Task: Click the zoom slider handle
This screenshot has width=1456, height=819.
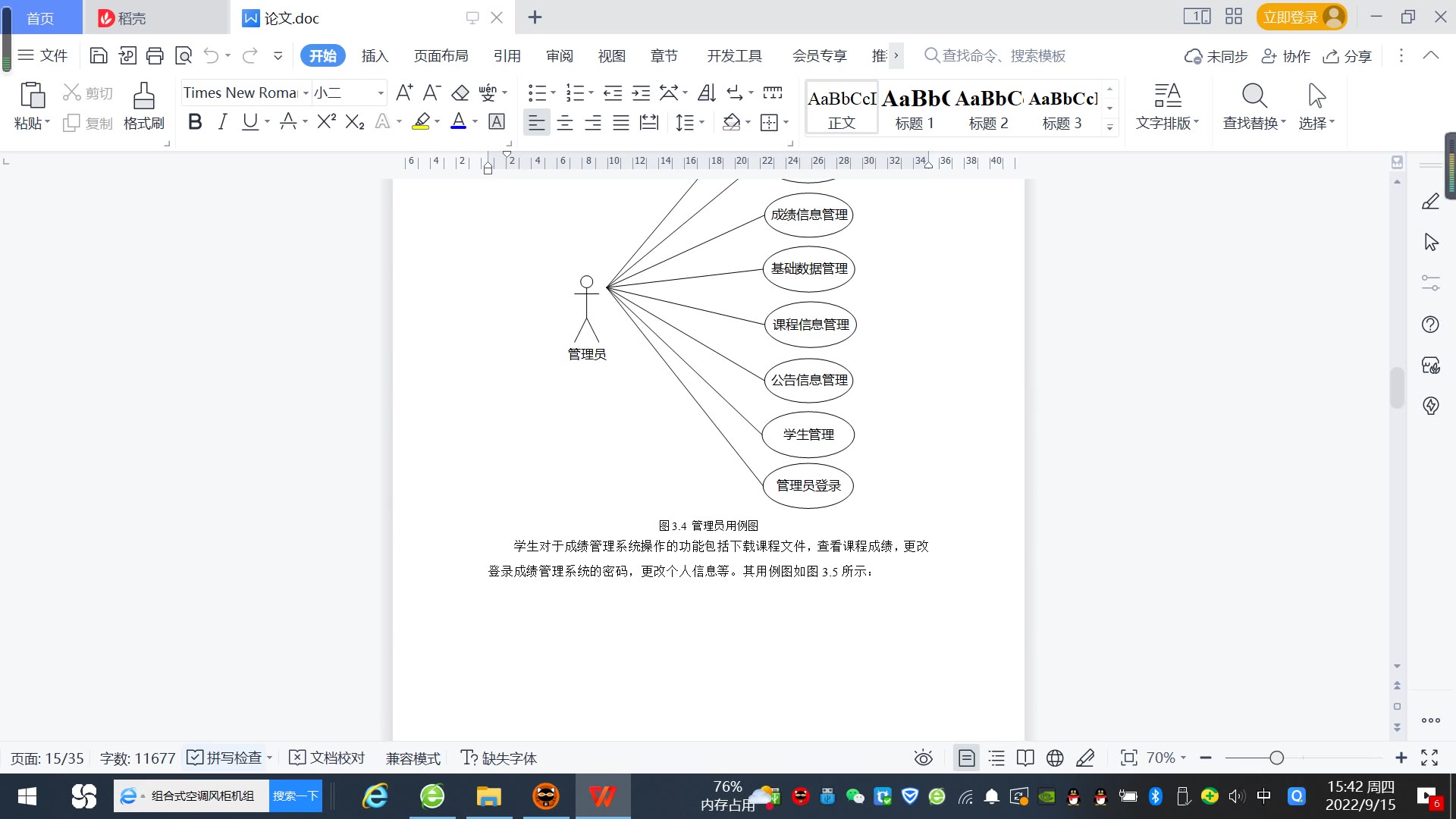Action: [x=1277, y=758]
